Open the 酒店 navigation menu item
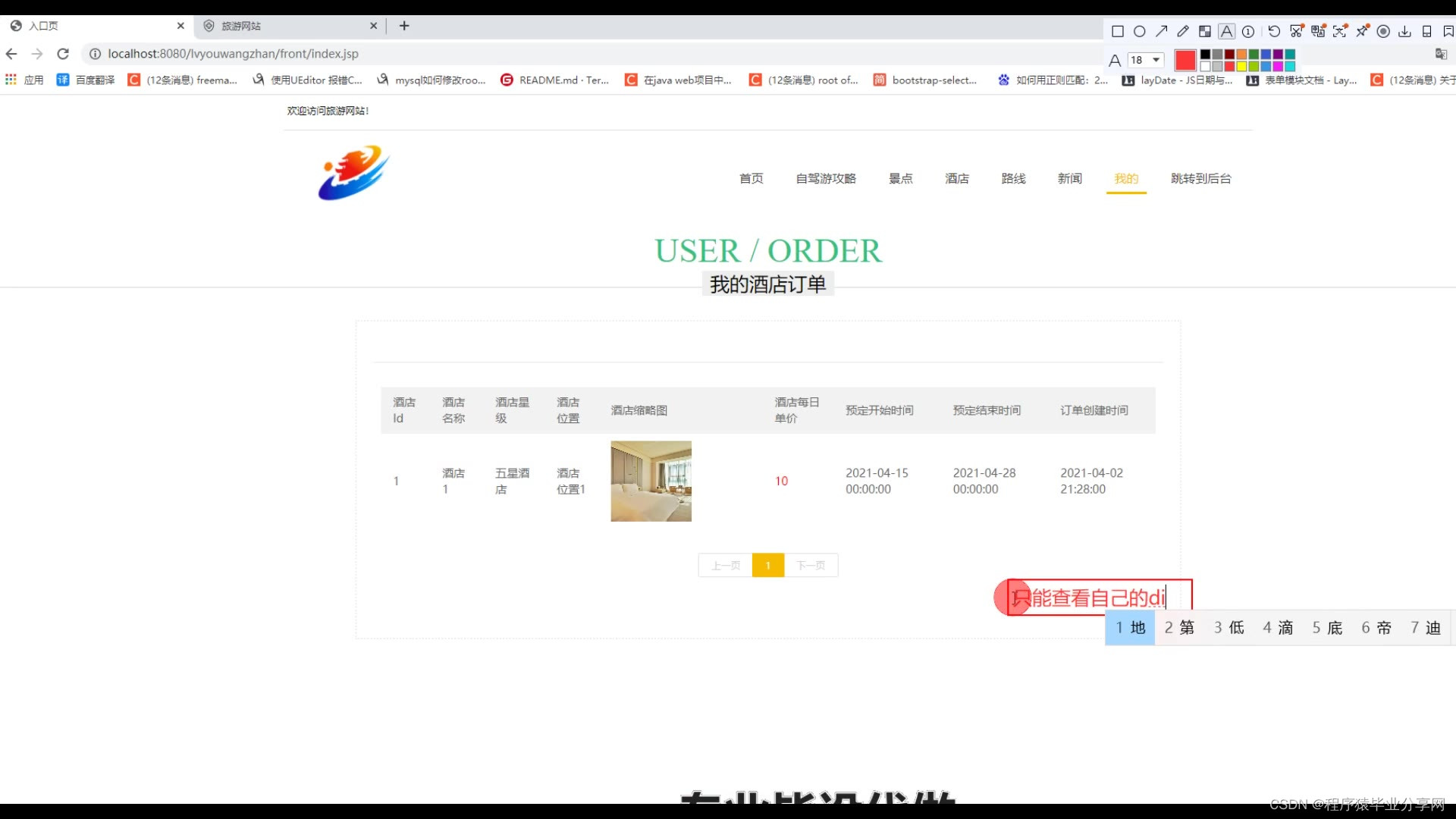The height and width of the screenshot is (819, 1456). coord(956,178)
